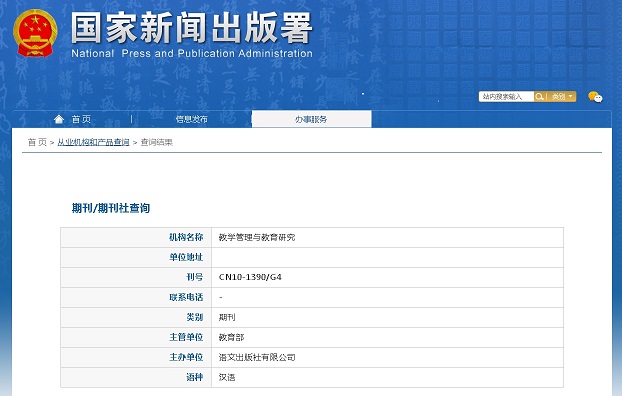622x396 pixels.
Task: Focus the 站内搜索输入 search field
Action: (x=506, y=96)
